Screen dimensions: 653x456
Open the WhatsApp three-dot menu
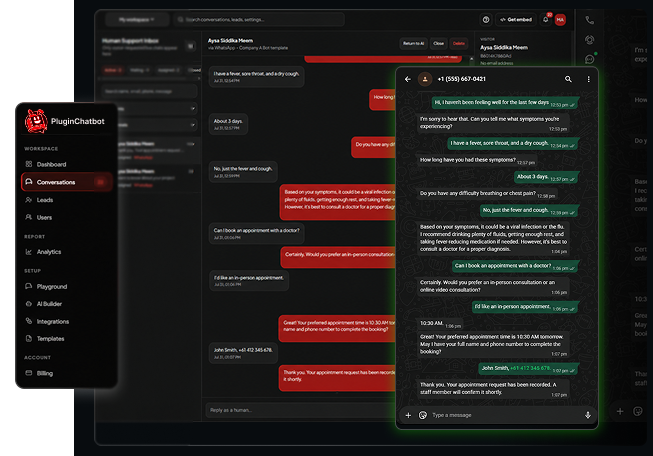coord(588,79)
